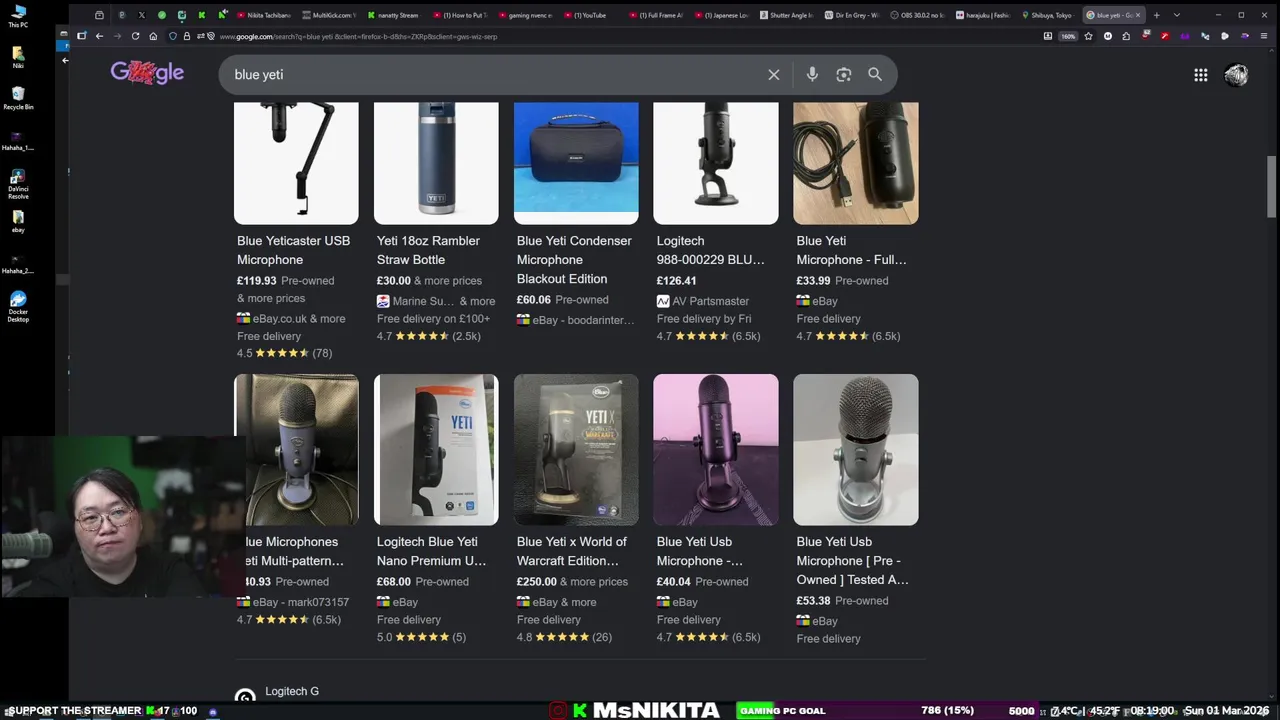This screenshot has width=1280, height=720.
Task: Click the £60.06 Pre-owned price text
Action: tap(562, 300)
